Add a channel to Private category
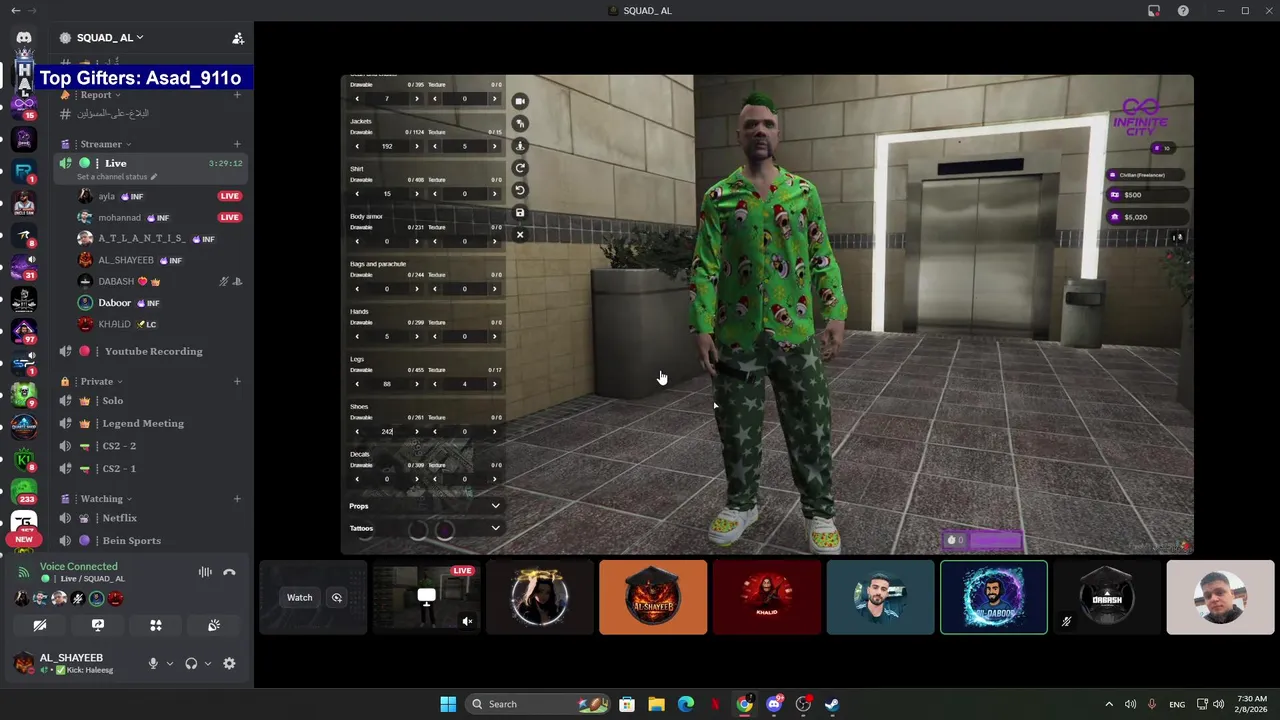This screenshot has height=720, width=1280. coord(237,381)
